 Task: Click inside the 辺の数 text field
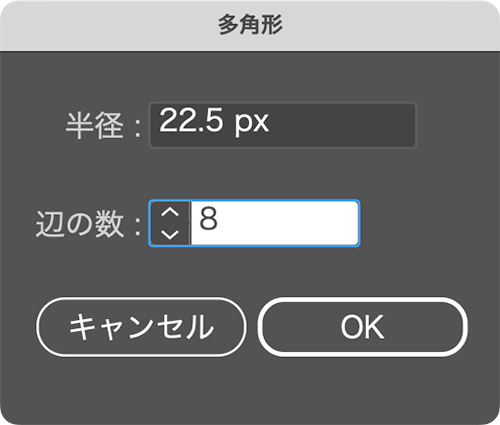coord(275,223)
